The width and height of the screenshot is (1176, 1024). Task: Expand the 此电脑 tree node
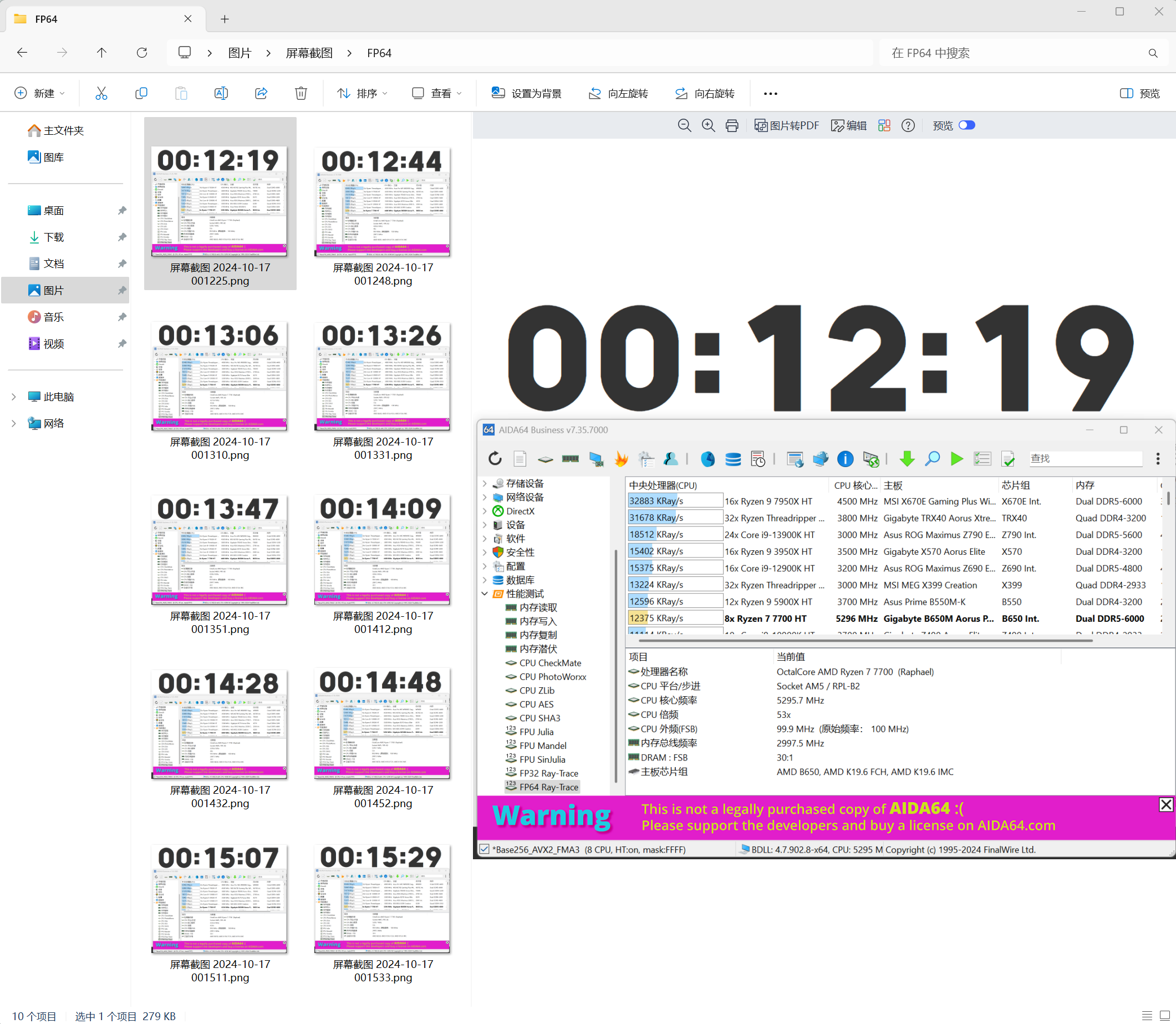pyautogui.click(x=14, y=397)
